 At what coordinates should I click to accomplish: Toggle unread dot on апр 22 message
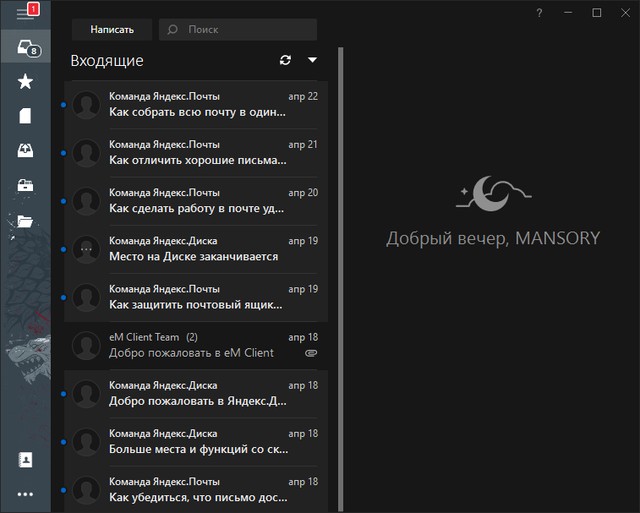[64, 104]
